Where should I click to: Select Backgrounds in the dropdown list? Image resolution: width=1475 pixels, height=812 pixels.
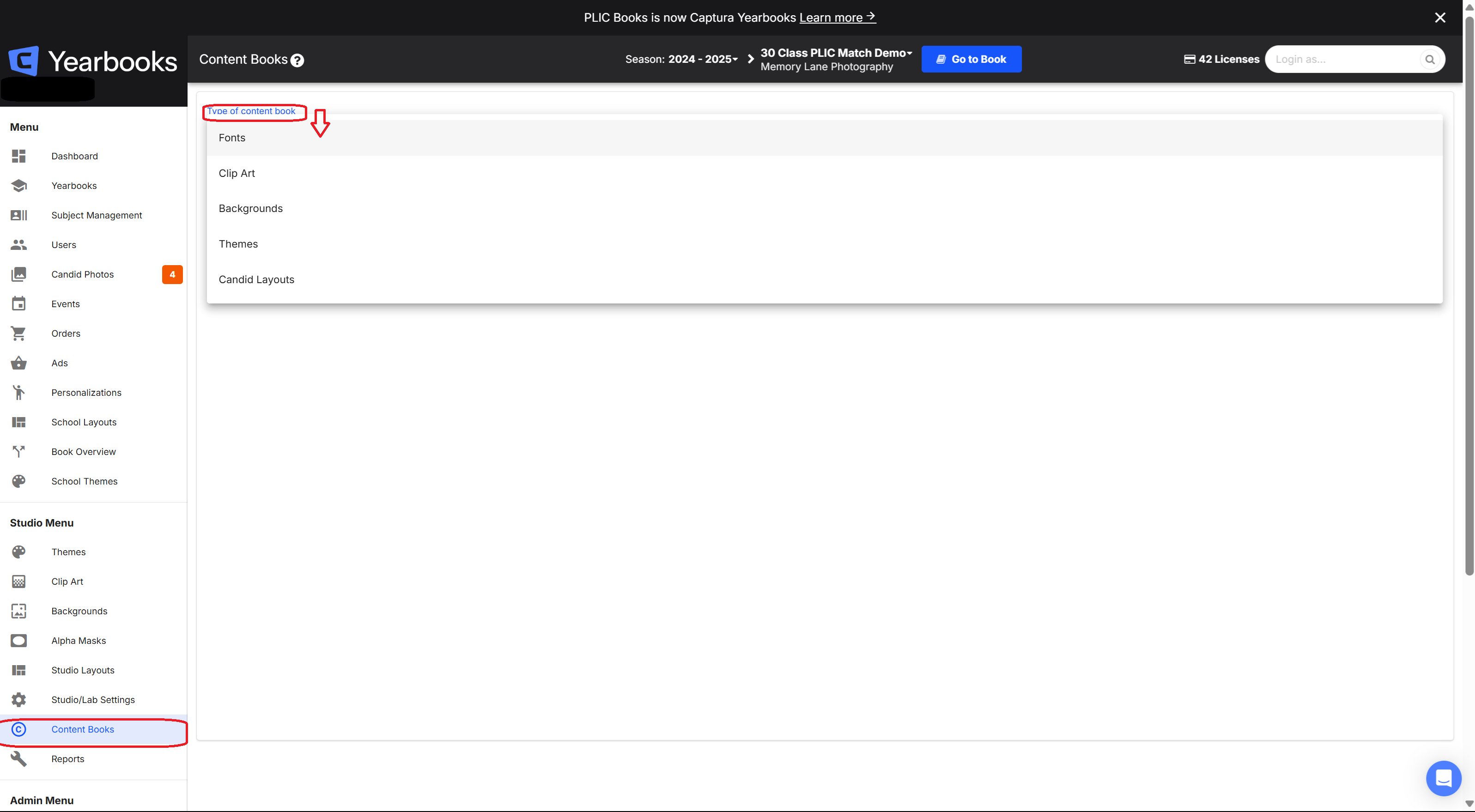tap(825, 208)
